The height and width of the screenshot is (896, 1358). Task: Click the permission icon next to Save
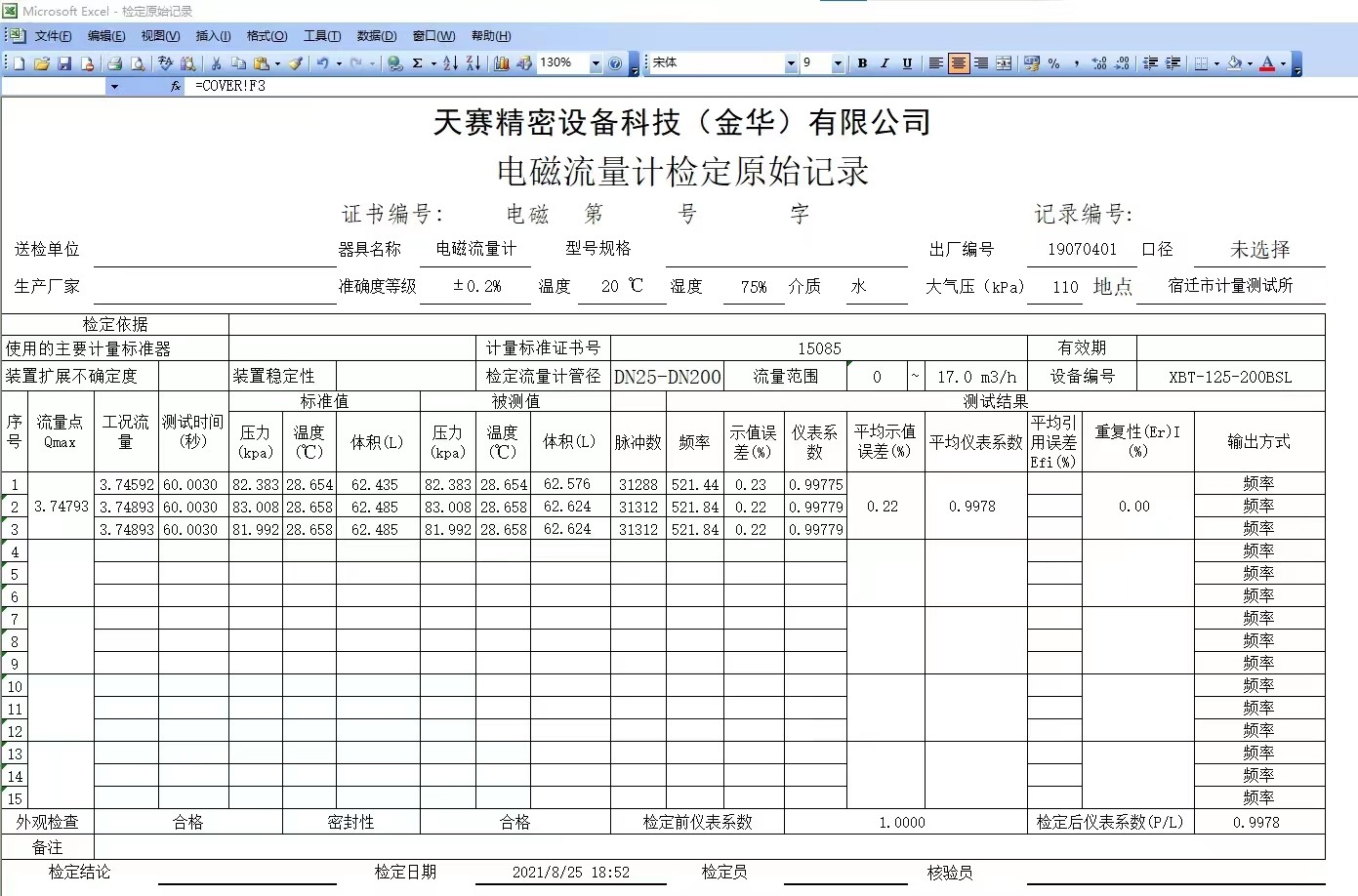87,63
